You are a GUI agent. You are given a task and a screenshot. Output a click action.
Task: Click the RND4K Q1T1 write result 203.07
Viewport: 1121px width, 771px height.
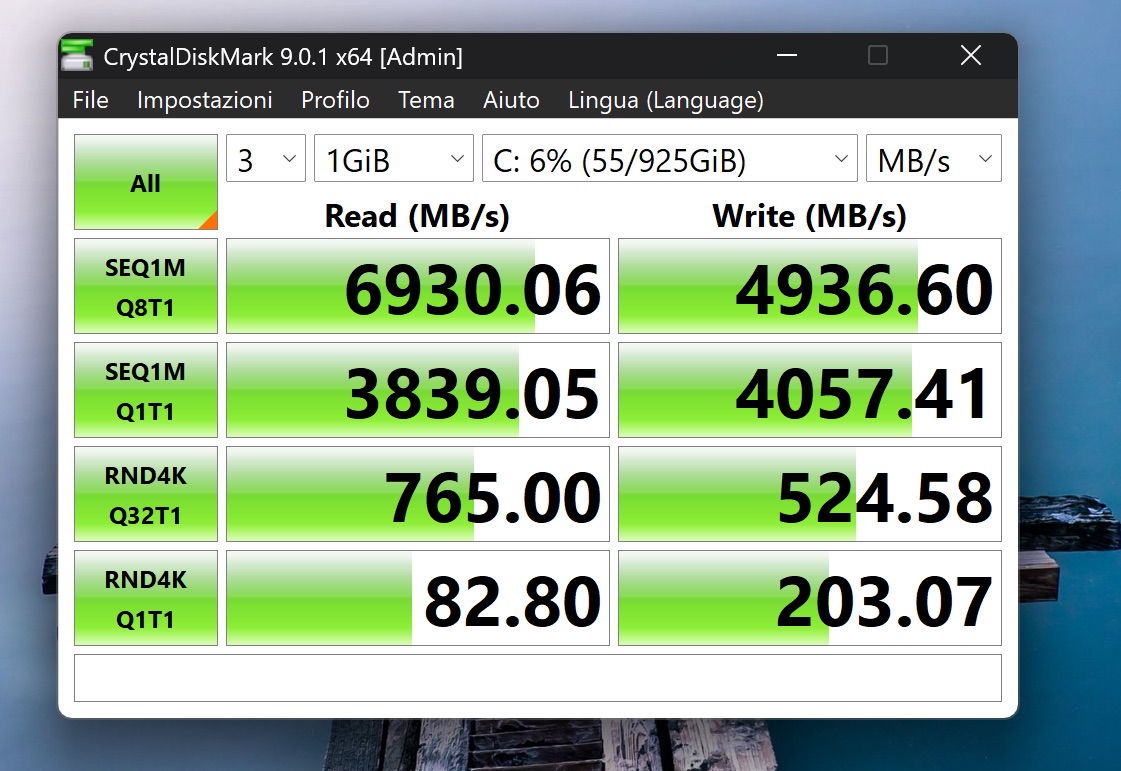click(810, 598)
